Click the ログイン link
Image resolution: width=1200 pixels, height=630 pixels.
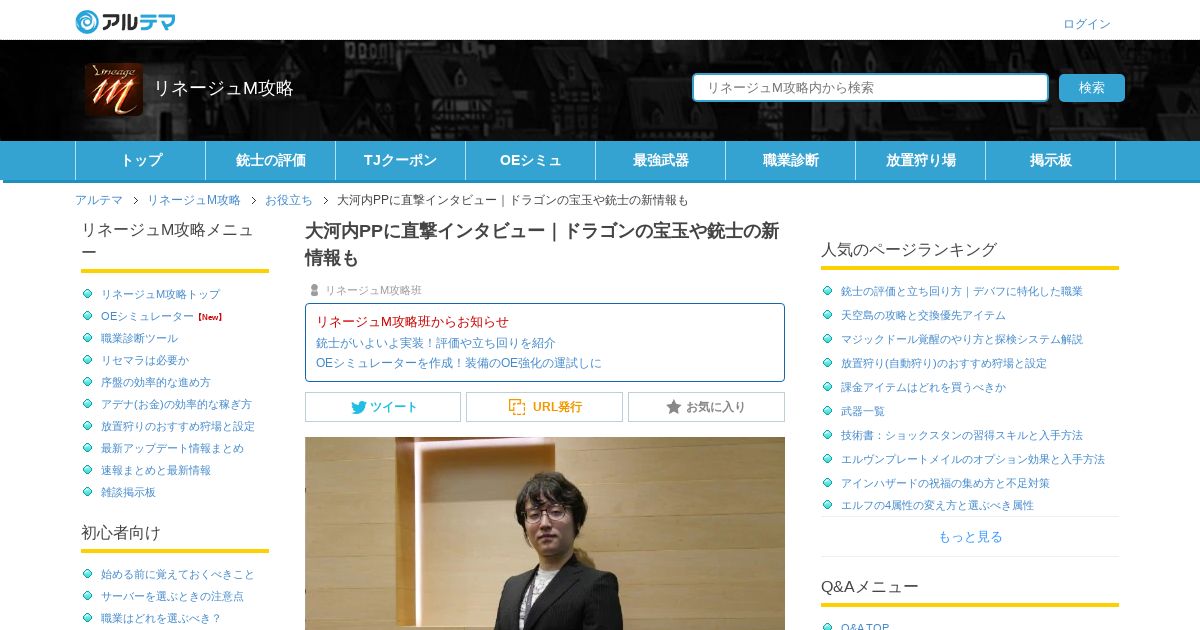click(x=1087, y=24)
